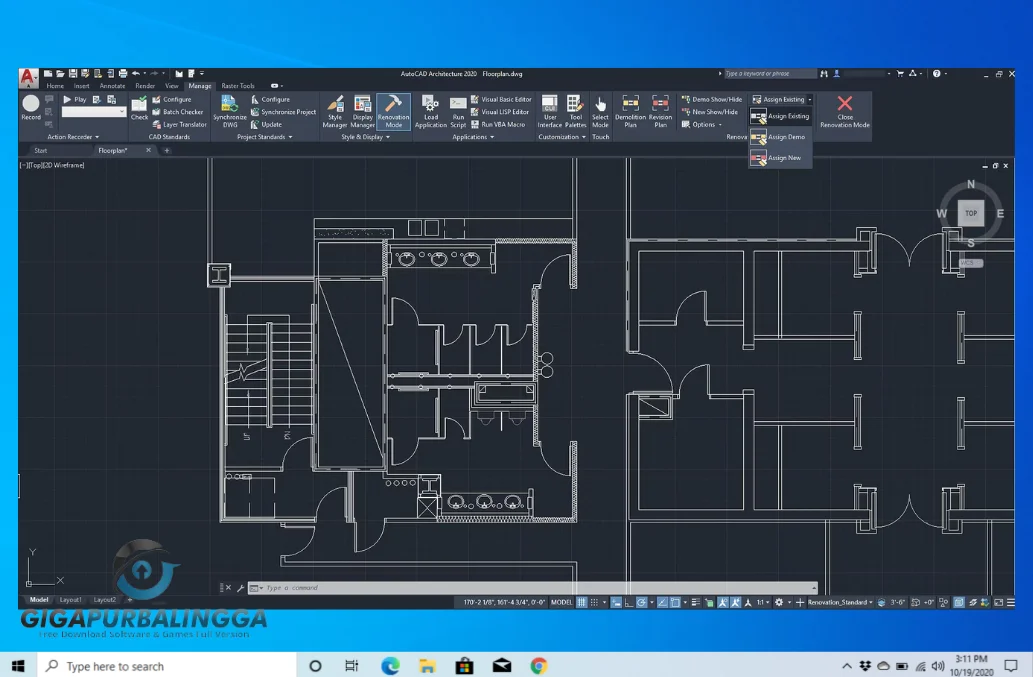Expand the Action Recorder panel
Screen dimensions: 1033x677
(72, 137)
